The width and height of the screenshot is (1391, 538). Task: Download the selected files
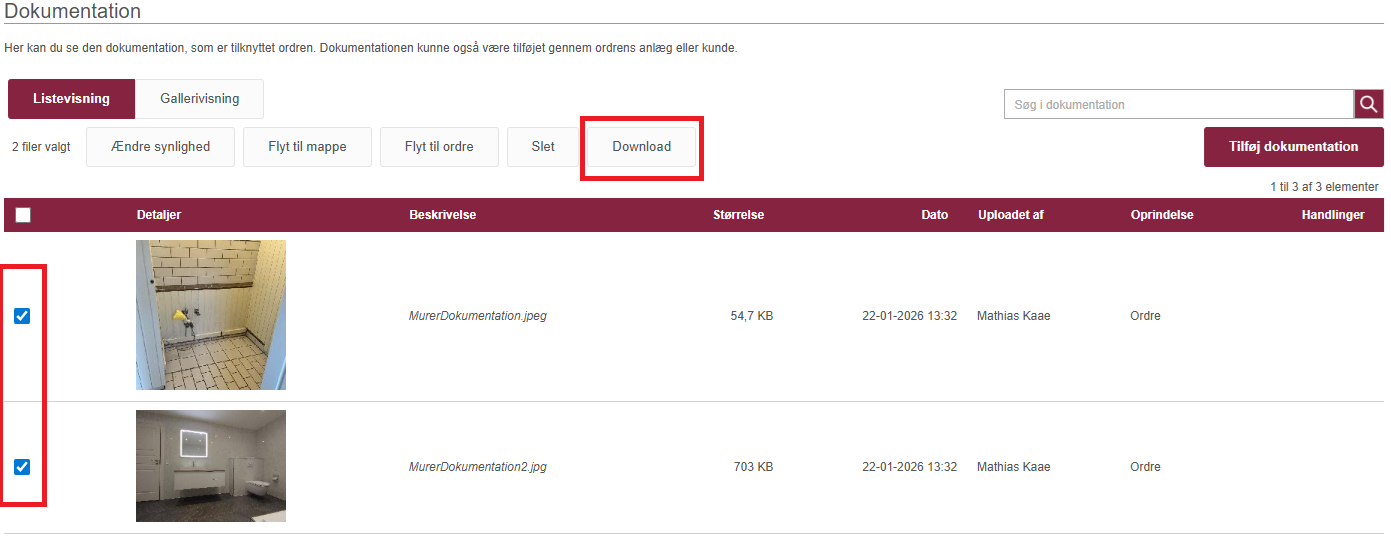(x=641, y=146)
